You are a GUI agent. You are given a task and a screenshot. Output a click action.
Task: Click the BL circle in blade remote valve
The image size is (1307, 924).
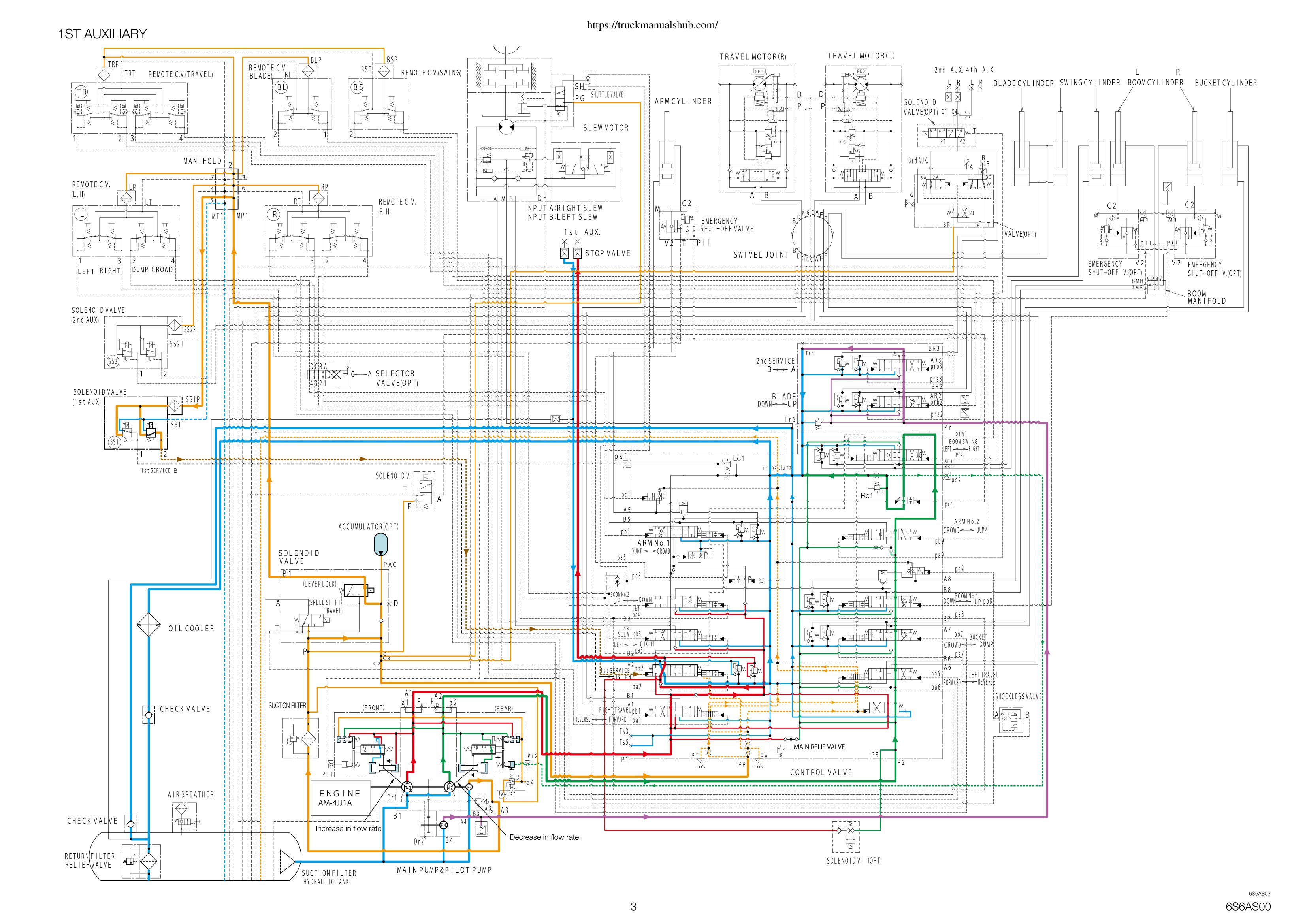(281, 87)
